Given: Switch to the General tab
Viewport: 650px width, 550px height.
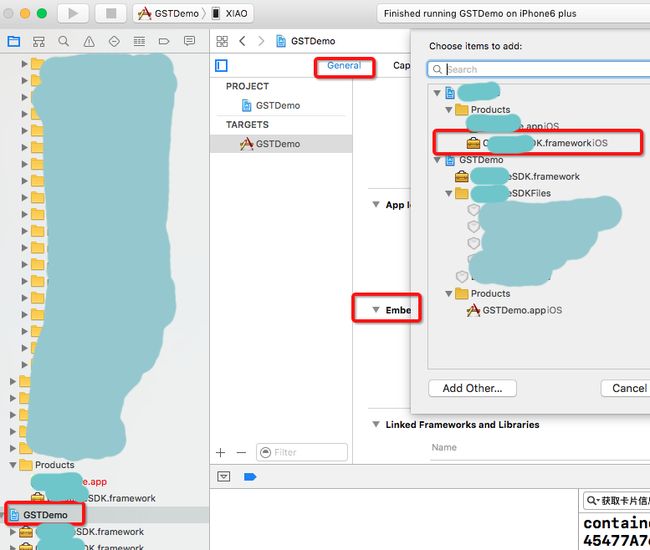Looking at the screenshot, I should (x=344, y=65).
